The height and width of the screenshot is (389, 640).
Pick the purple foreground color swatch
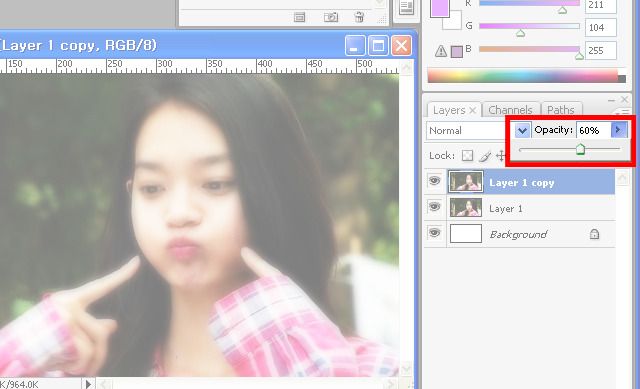(440, 7)
